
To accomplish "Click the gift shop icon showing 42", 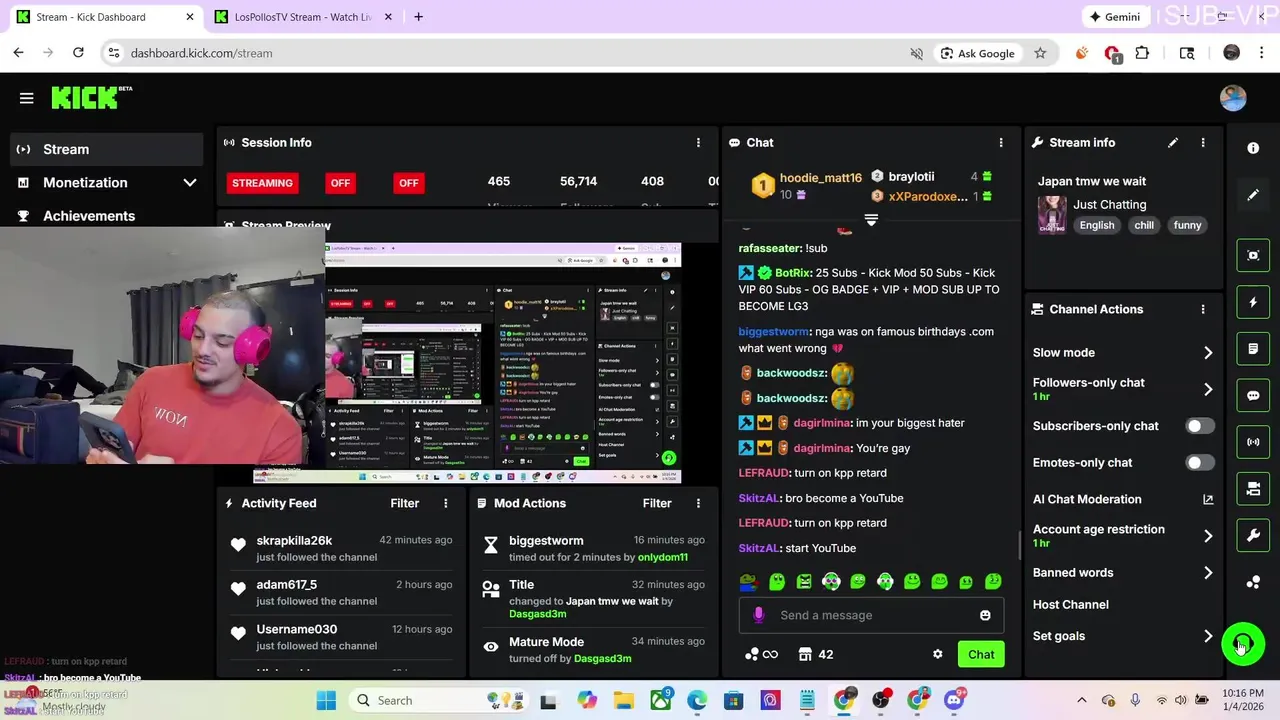I will tap(816, 655).
